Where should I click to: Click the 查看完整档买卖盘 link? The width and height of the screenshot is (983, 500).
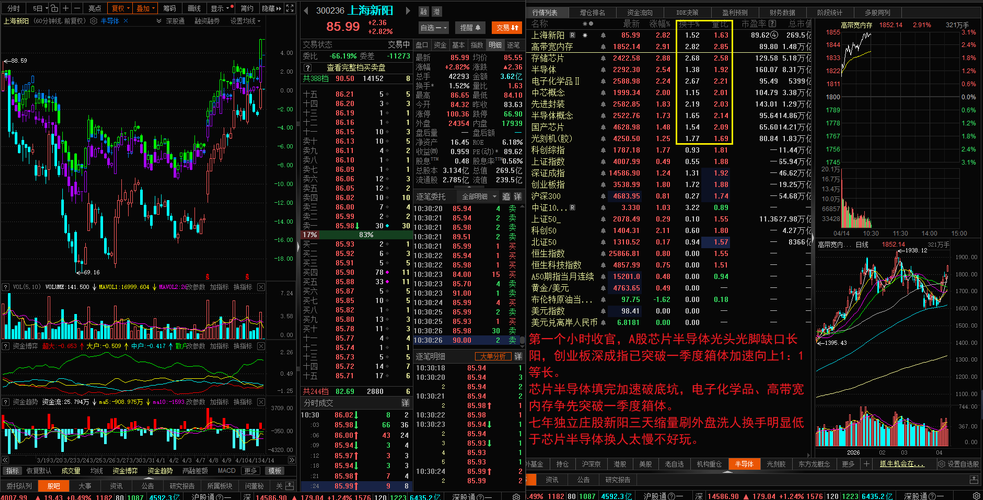click(x=356, y=68)
